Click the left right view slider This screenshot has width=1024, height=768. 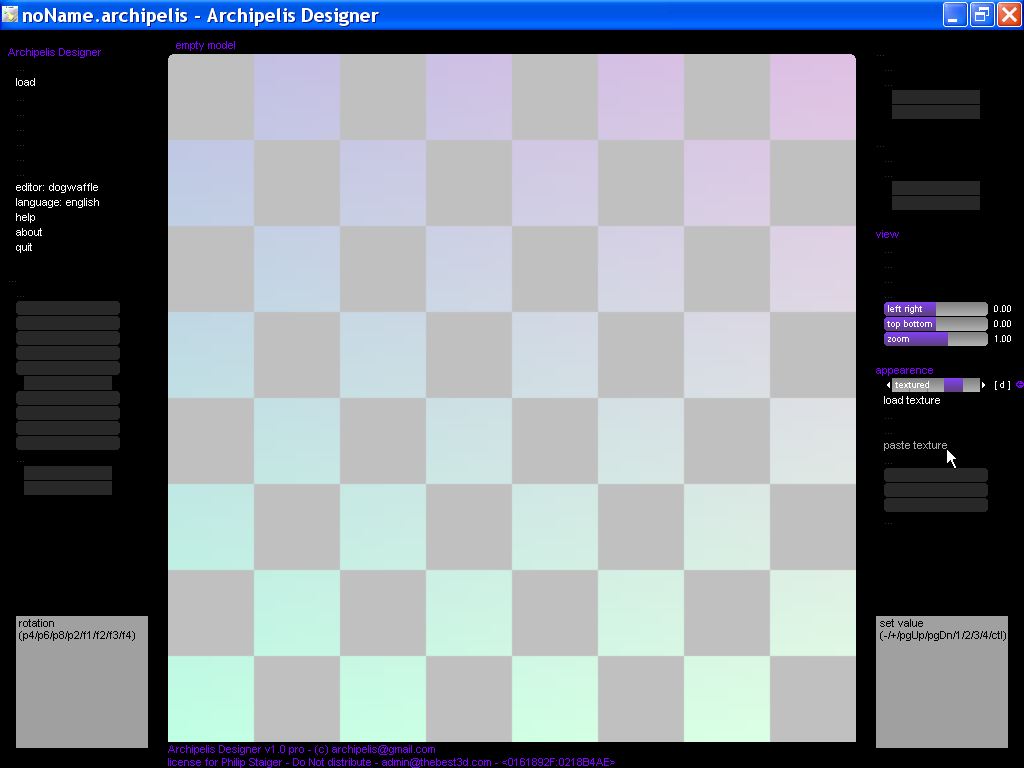(x=935, y=309)
